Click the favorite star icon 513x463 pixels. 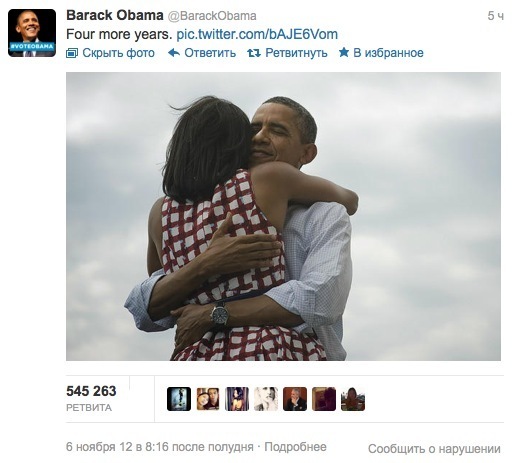pyautogui.click(x=344, y=52)
